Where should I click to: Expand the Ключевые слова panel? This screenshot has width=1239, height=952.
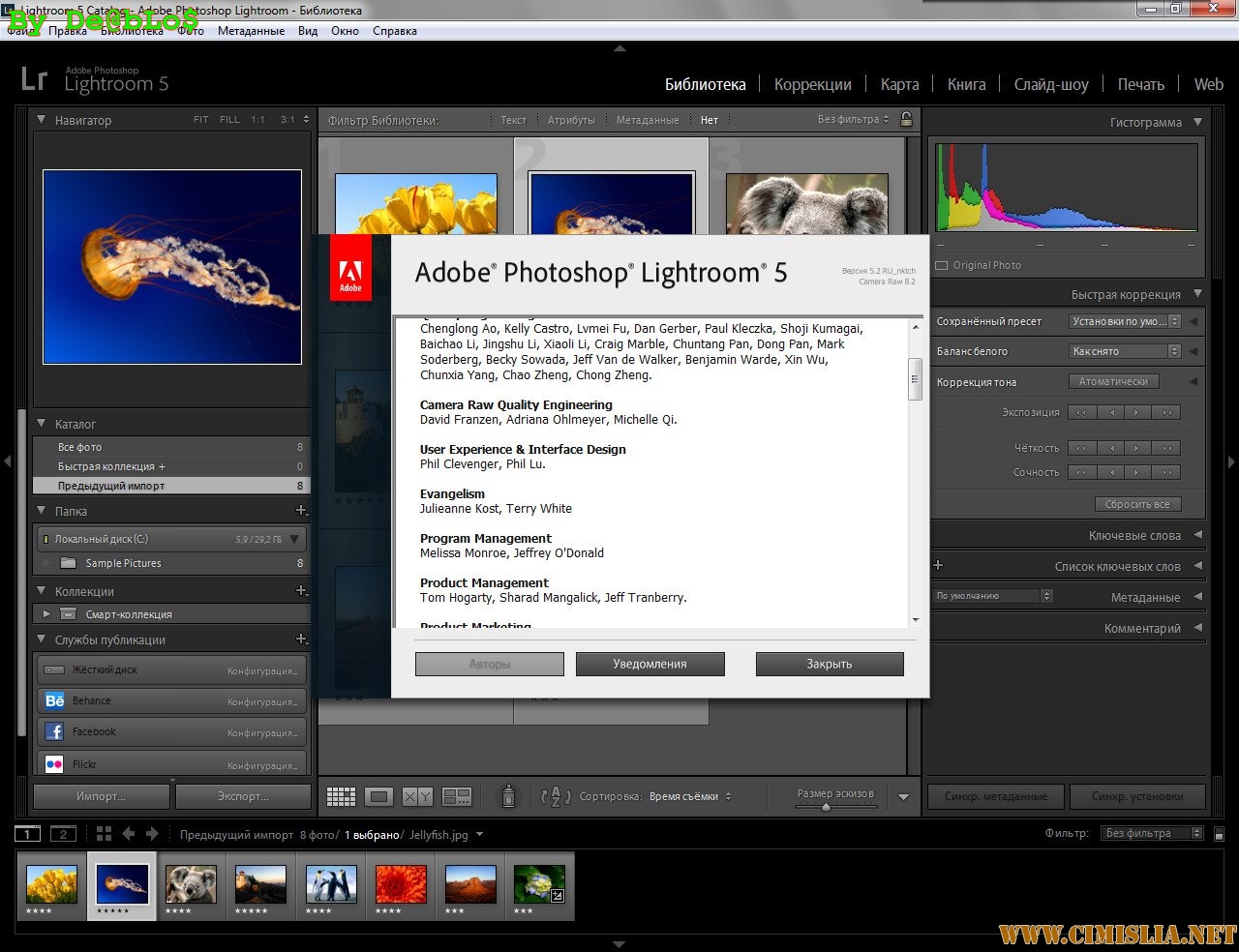1198,535
